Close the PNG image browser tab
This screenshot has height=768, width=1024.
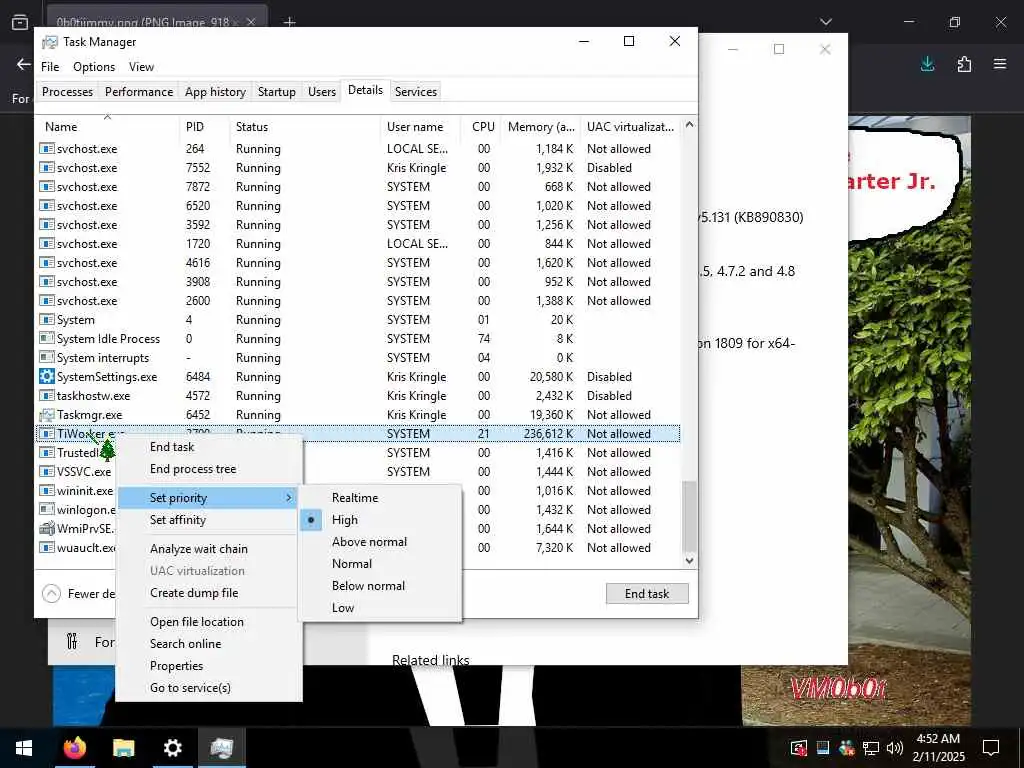(x=251, y=22)
